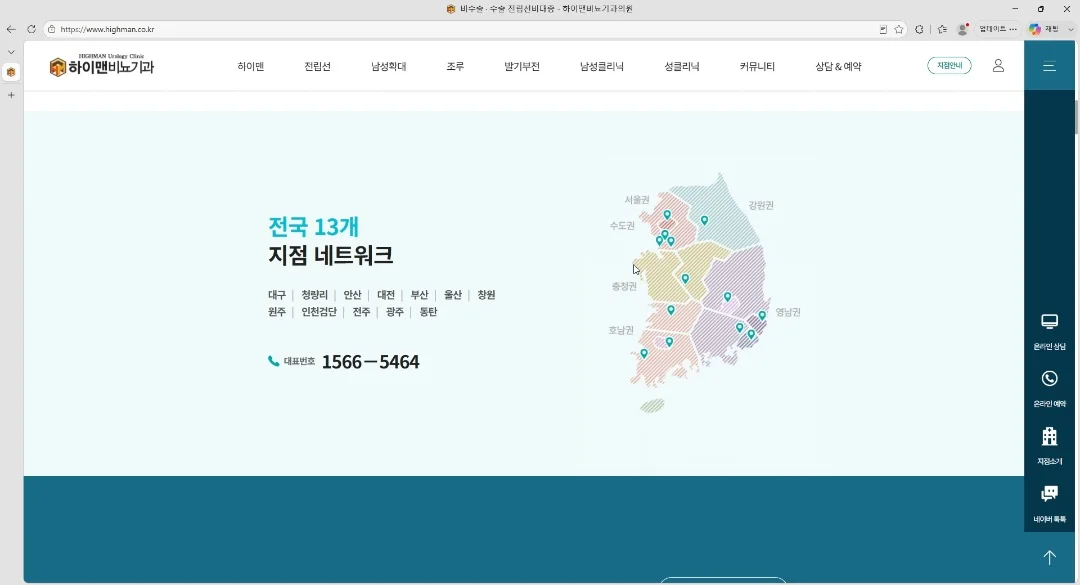Select the highman tab favicon in sidebar
The height and width of the screenshot is (585, 1080).
tap(11, 72)
